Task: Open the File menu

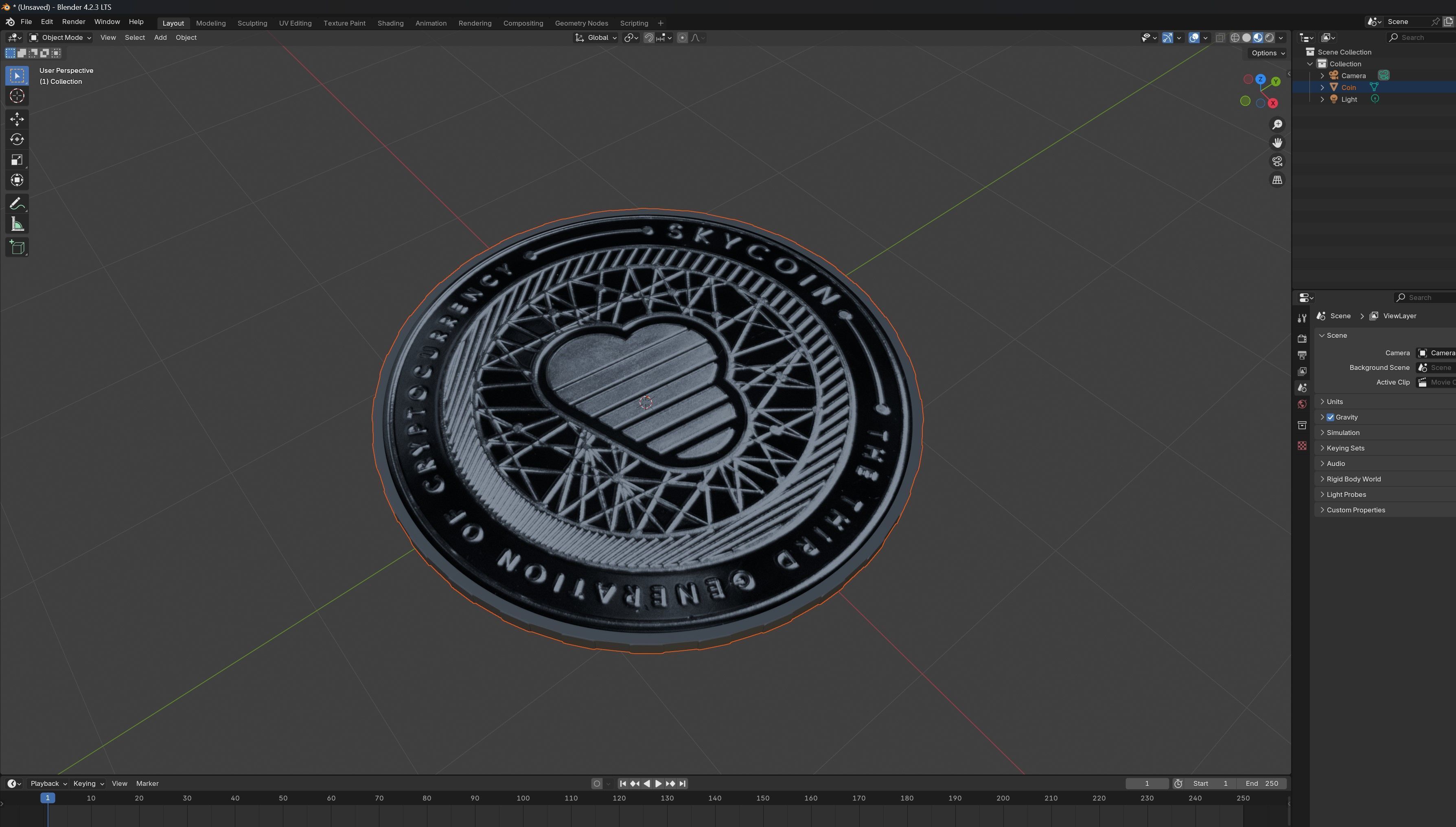Action: pos(26,22)
